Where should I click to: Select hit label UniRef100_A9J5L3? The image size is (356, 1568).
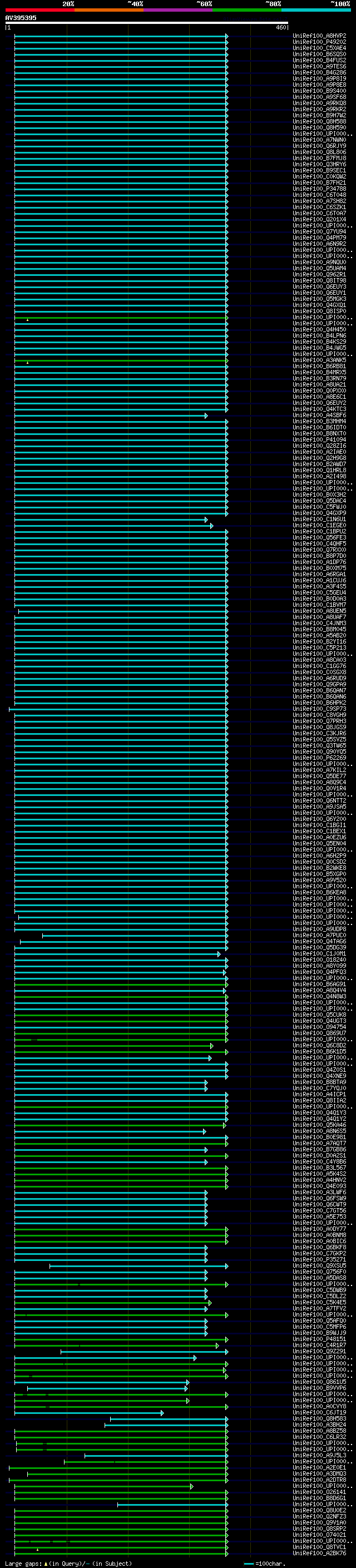319,1456
